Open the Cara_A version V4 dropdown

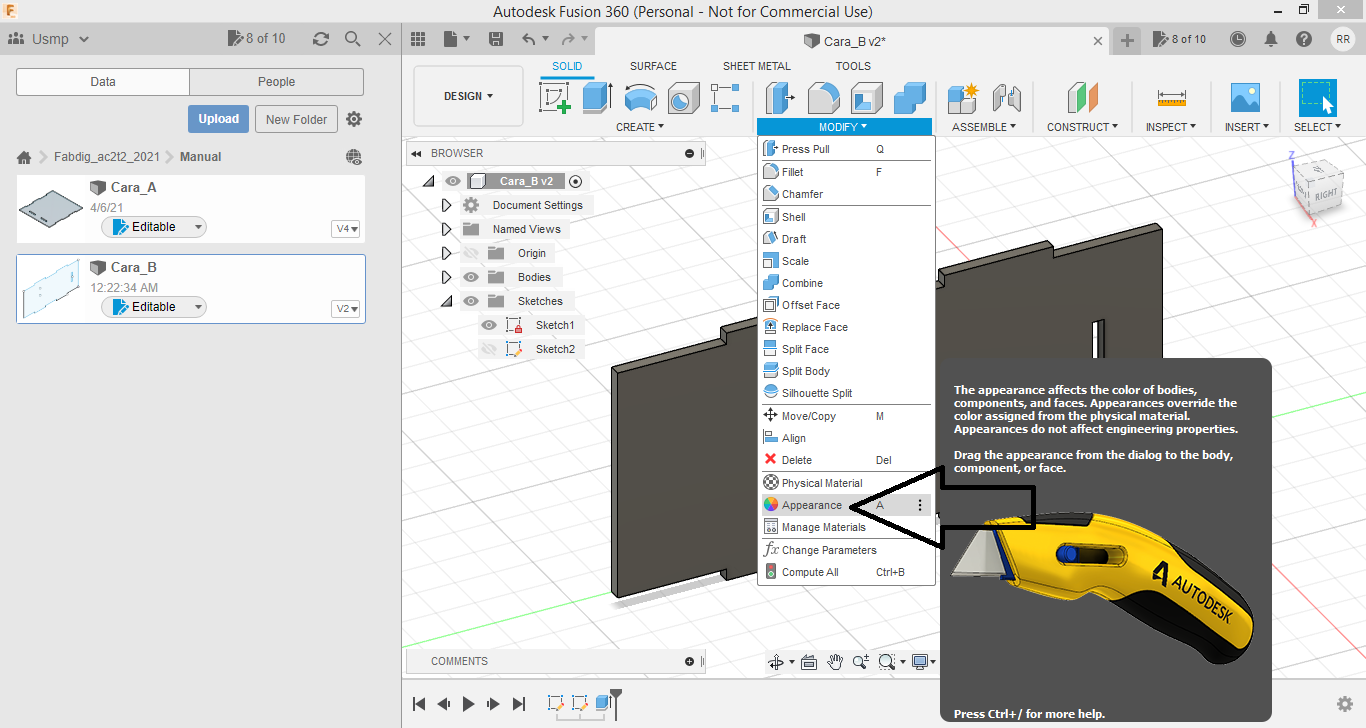[x=346, y=229]
